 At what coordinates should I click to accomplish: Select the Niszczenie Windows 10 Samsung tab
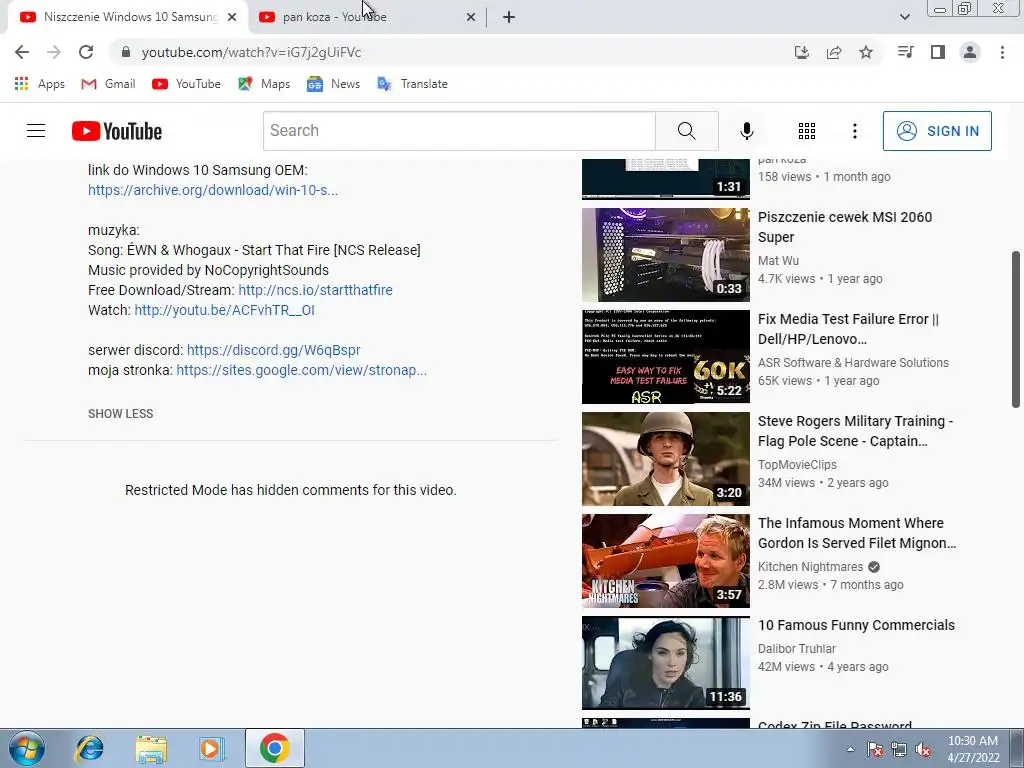(127, 17)
